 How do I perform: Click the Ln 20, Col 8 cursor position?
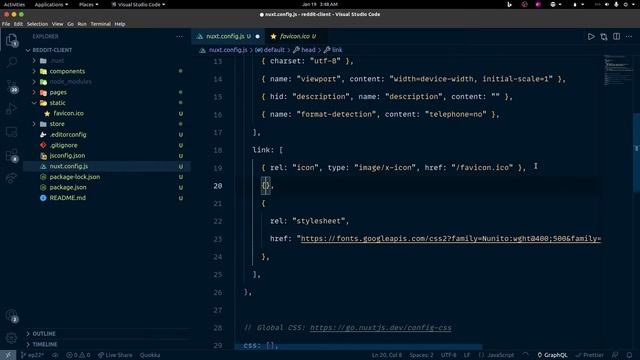(x=387, y=355)
